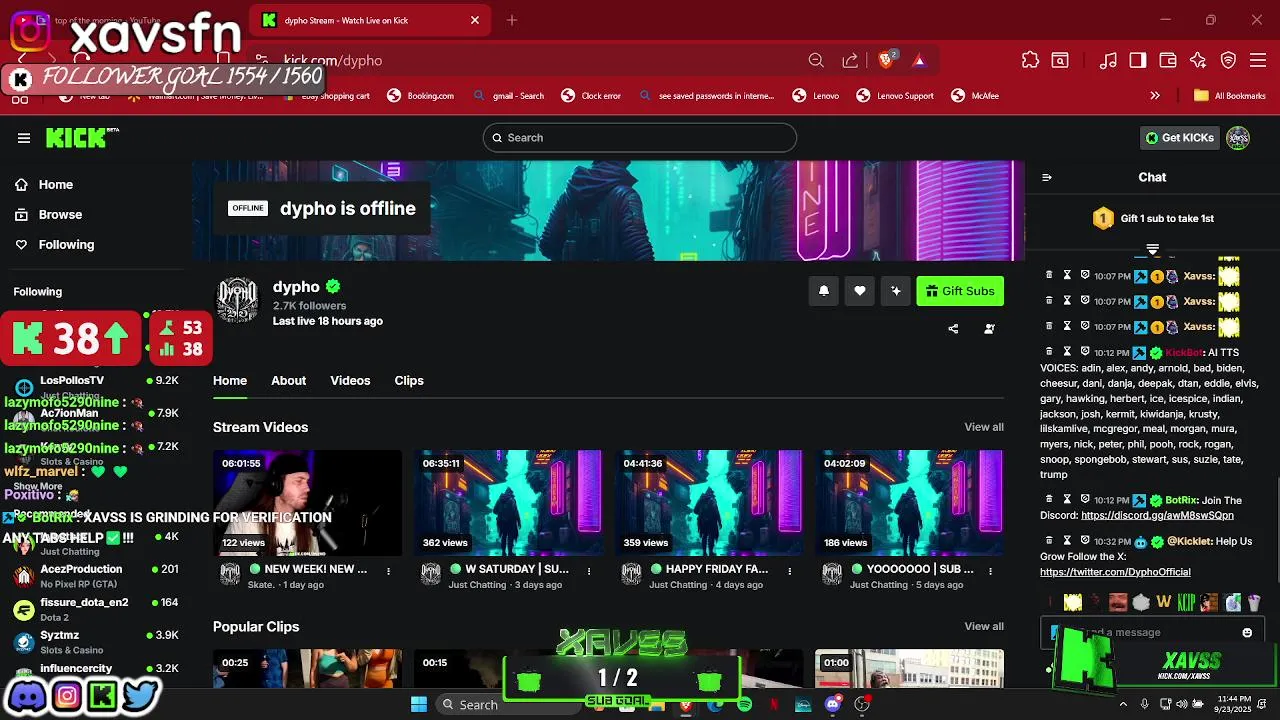
Task: Open Discord from the Windows taskbar
Action: pyautogui.click(x=832, y=704)
